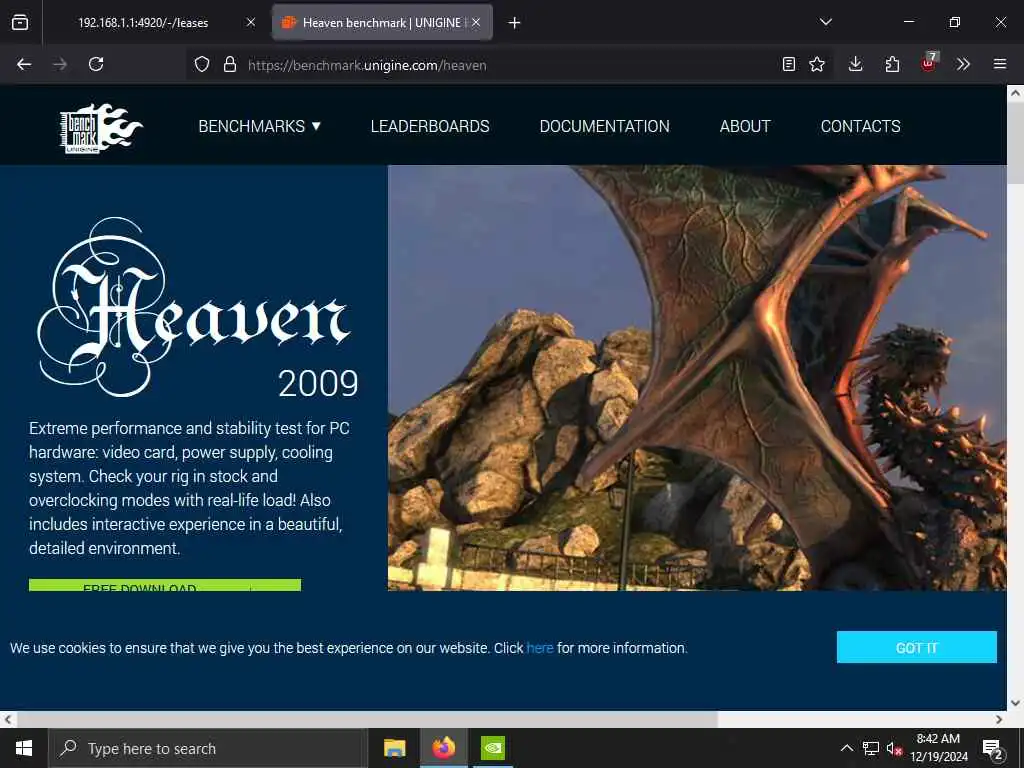1024x768 pixels.
Task: Click the uBlock Origin extension icon
Action: (x=929, y=63)
